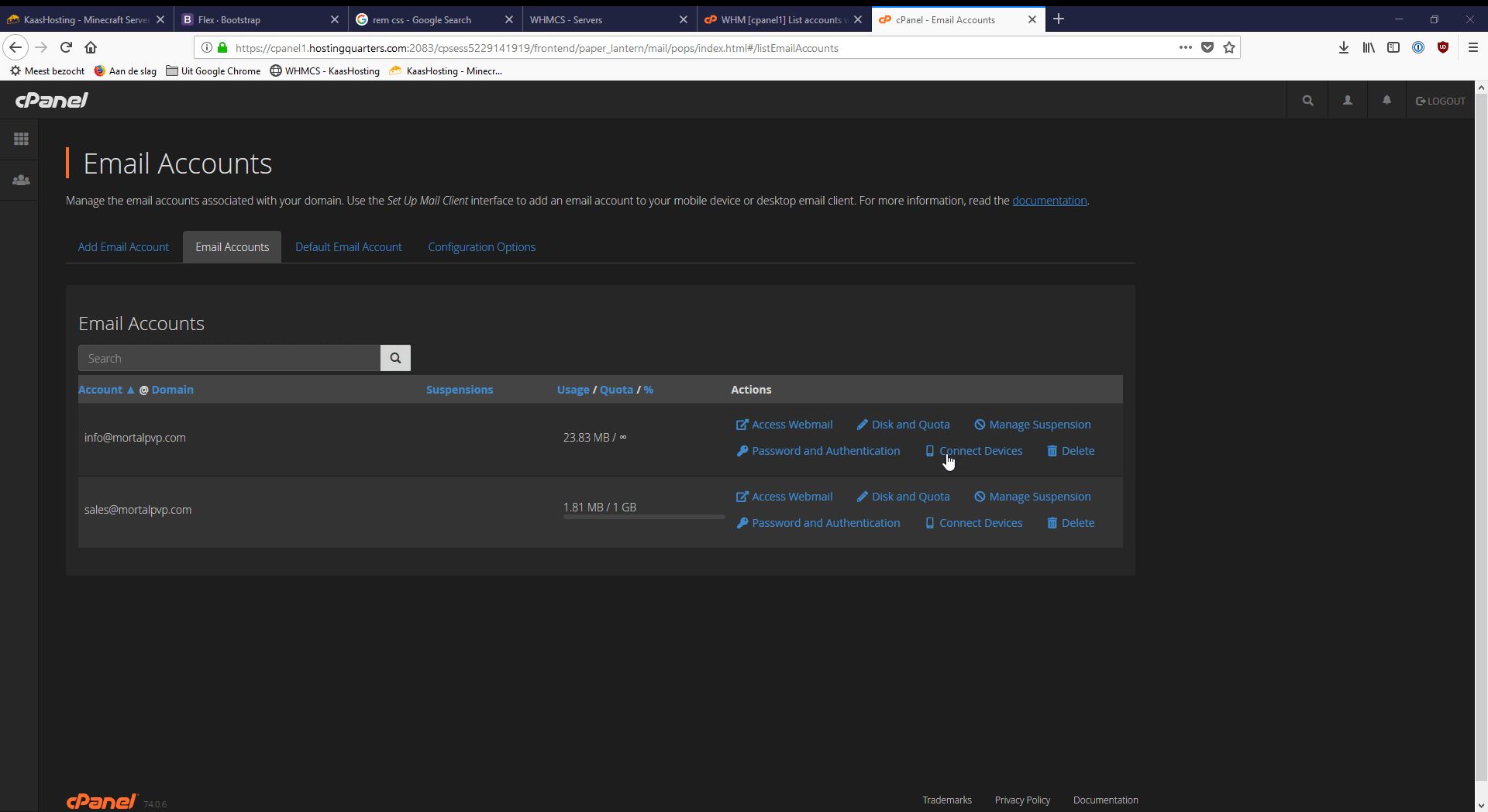Bookmark this page with the star icon
Image resolution: width=1488 pixels, height=812 pixels.
pyautogui.click(x=1229, y=48)
